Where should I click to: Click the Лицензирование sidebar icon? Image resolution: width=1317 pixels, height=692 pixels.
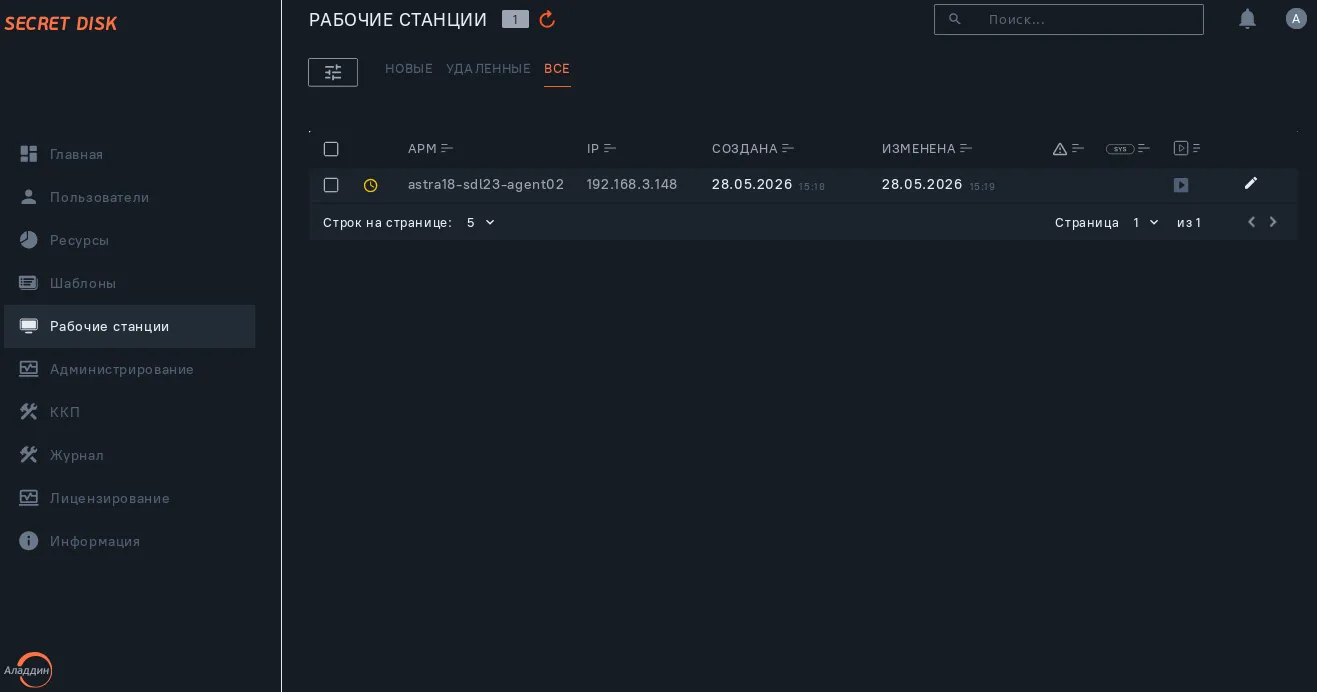pos(29,498)
